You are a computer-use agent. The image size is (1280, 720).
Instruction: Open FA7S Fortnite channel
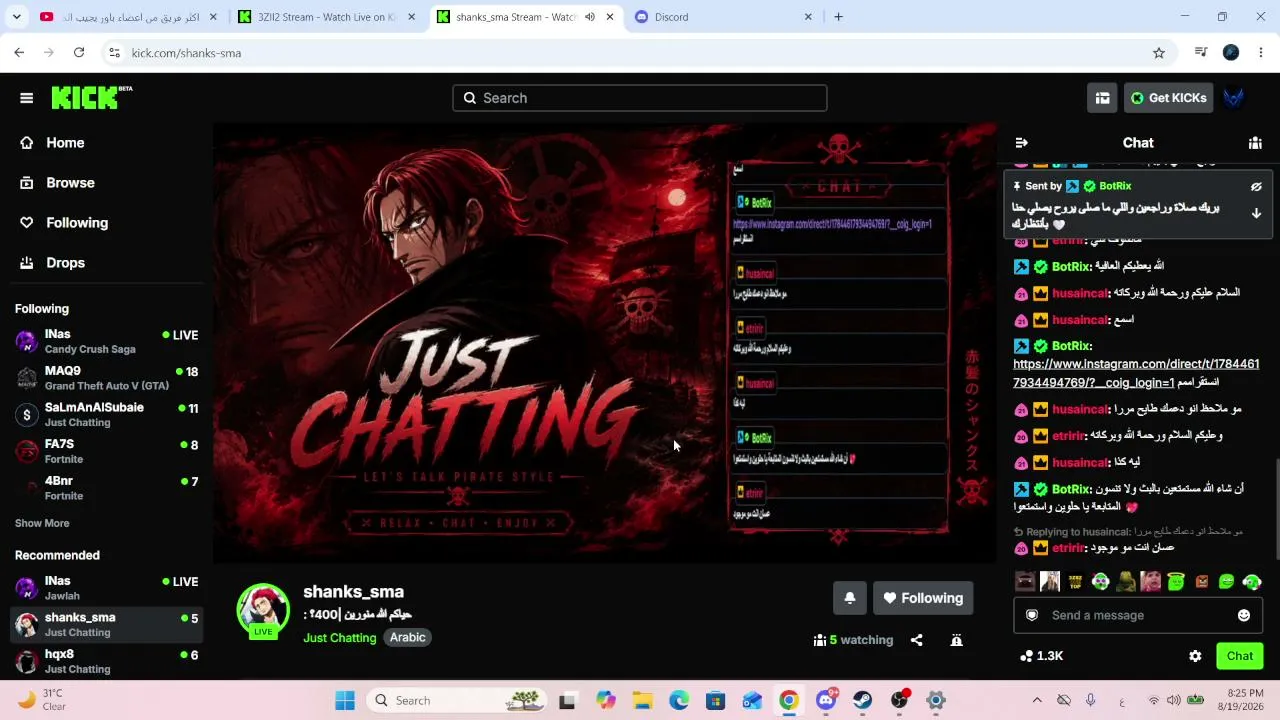coord(106,451)
